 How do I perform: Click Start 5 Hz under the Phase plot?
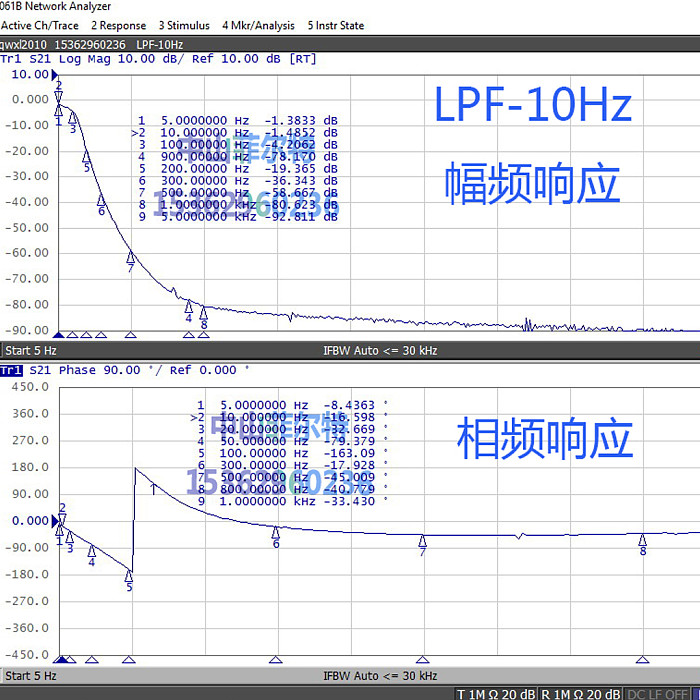31,676
